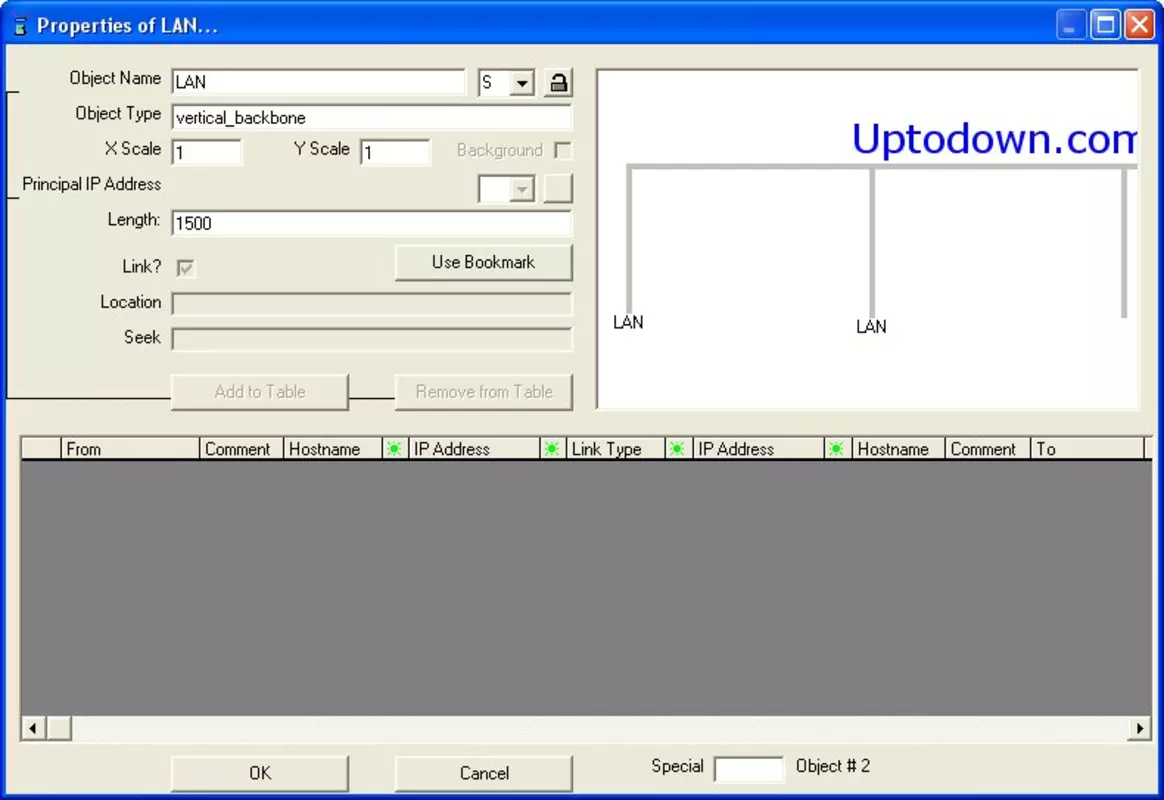Maximize the Properties of LAN window
This screenshot has width=1164, height=800.
[1105, 25]
